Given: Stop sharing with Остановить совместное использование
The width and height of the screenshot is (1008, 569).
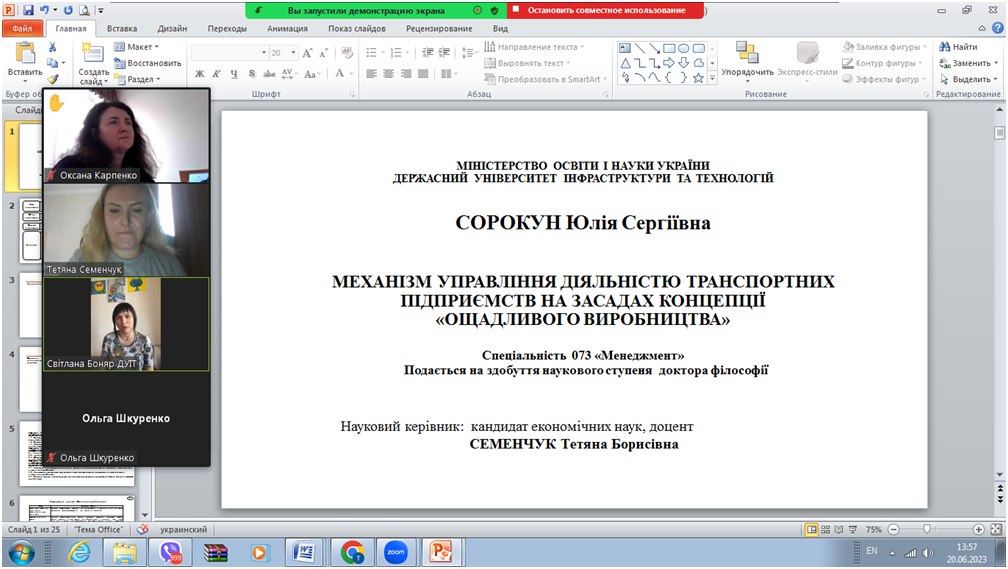Looking at the screenshot, I should click(606, 10).
